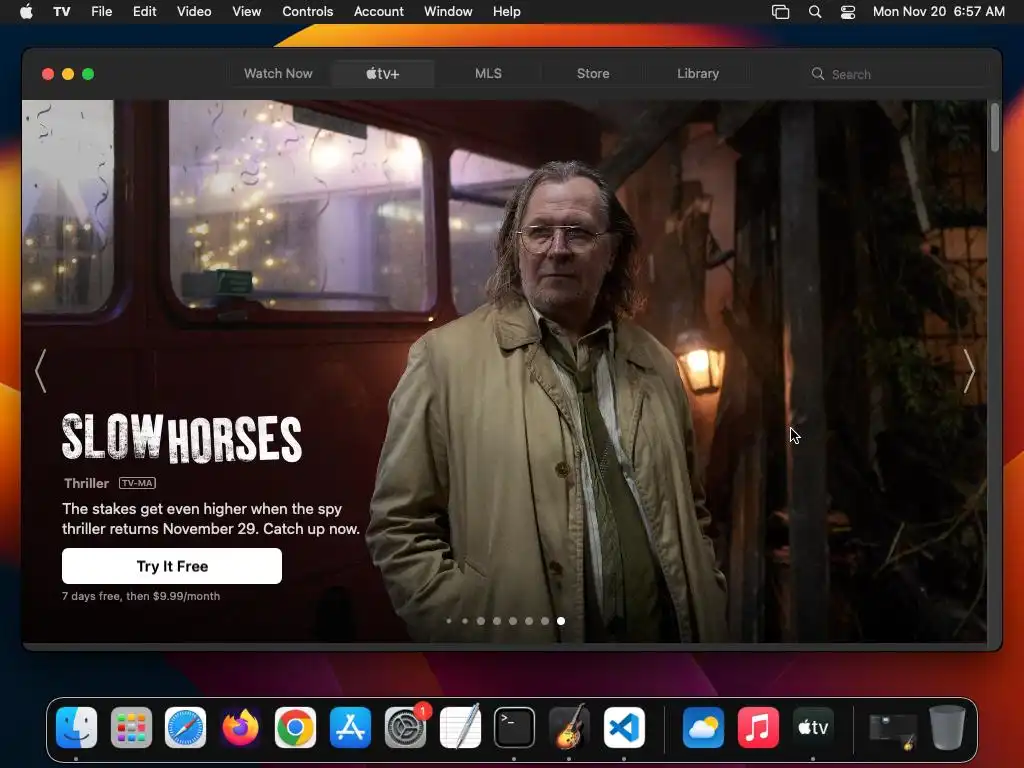1024x768 pixels.
Task: Select the fifth carousel page dot
Action: click(513, 621)
